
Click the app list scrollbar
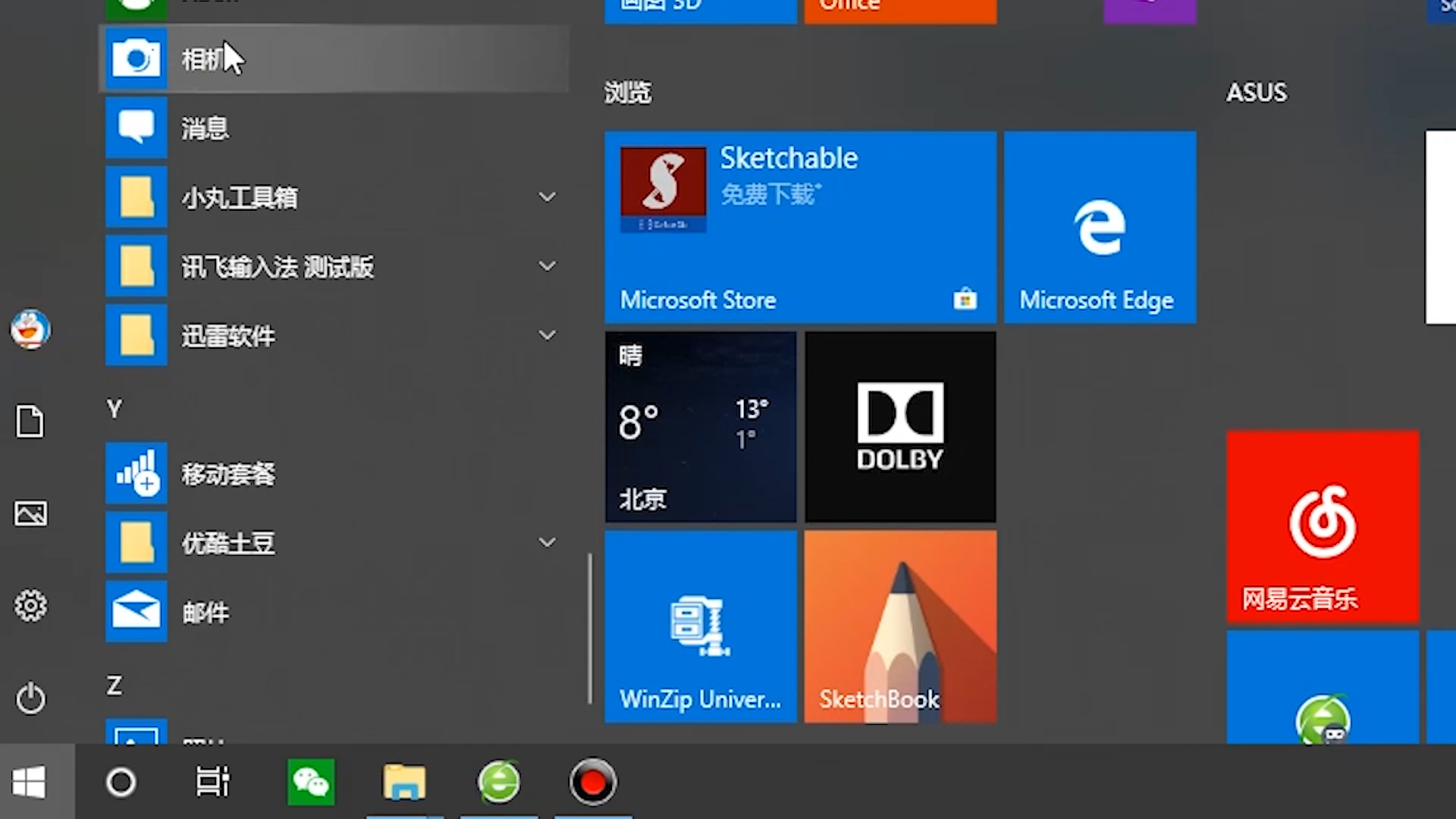[589, 629]
